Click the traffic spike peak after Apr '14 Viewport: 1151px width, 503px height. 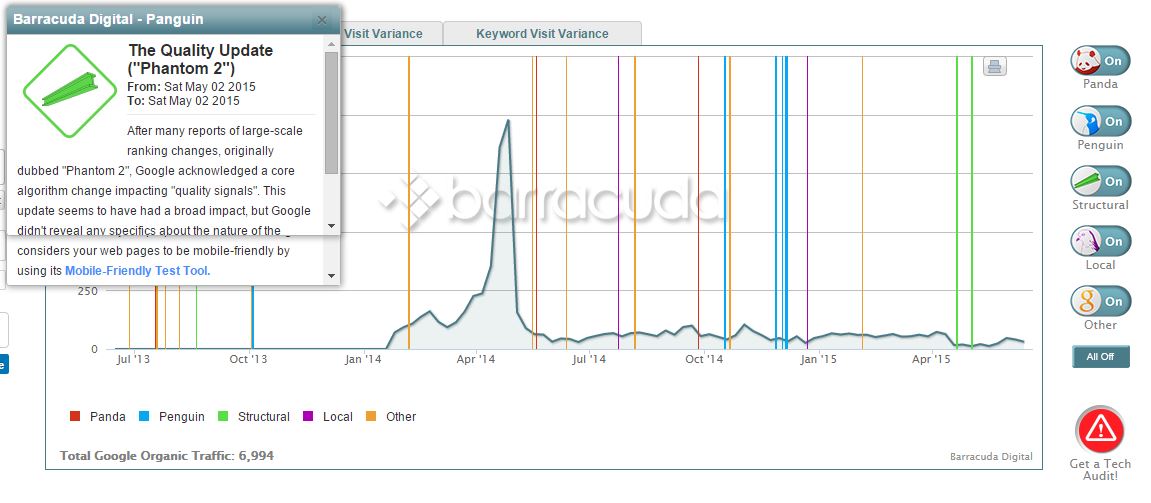(508, 120)
